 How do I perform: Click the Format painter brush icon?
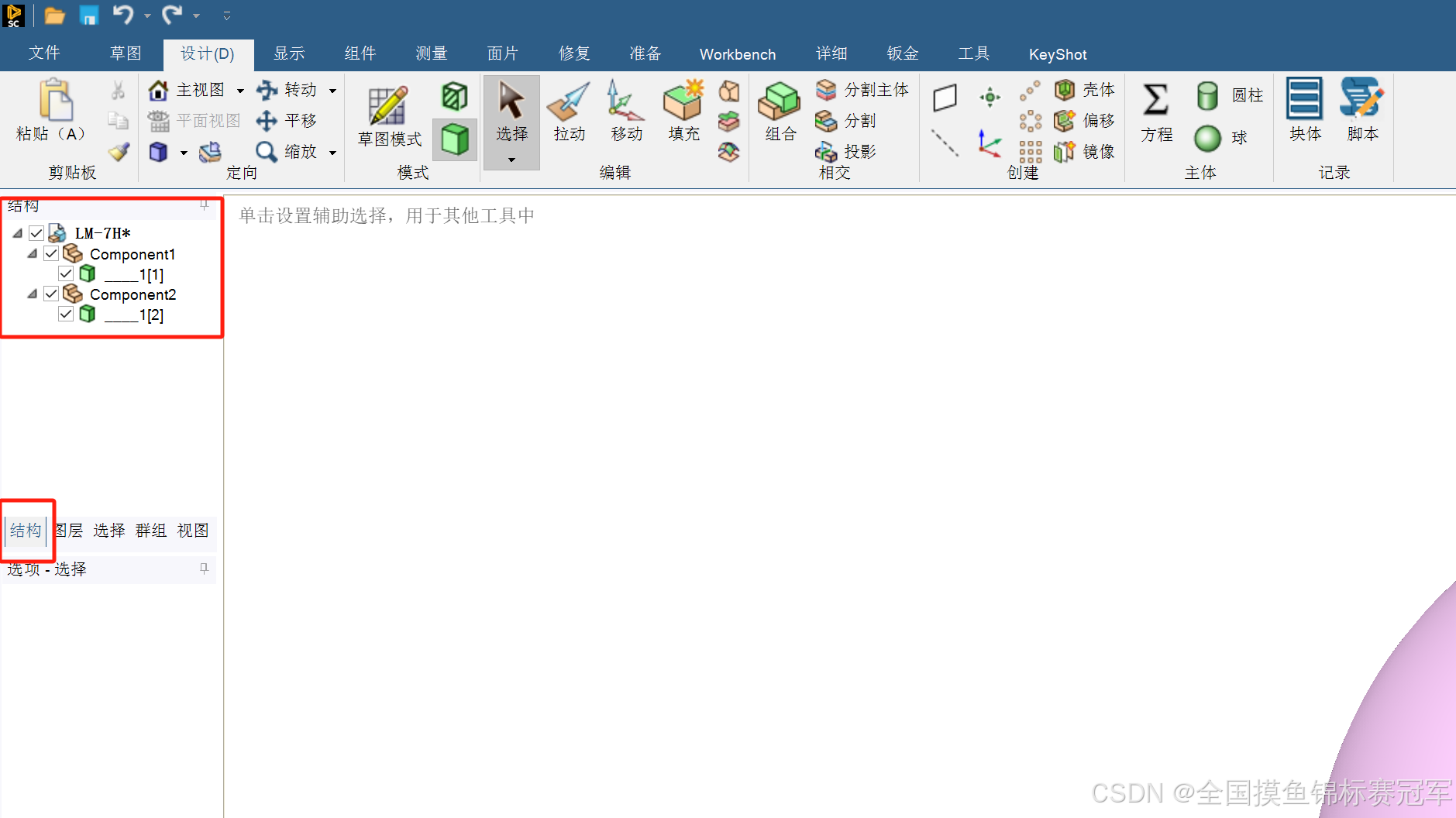[119, 151]
